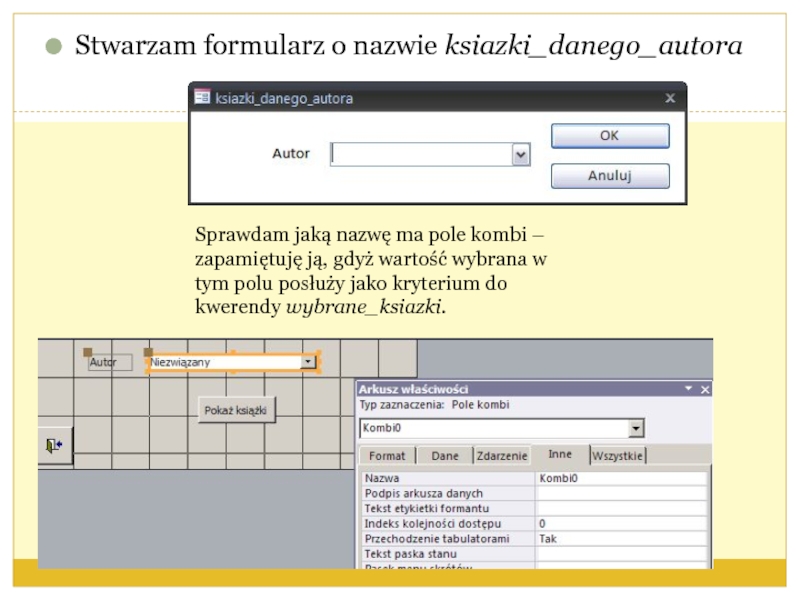Click the Nazwa property value field Kombi0

(620, 479)
